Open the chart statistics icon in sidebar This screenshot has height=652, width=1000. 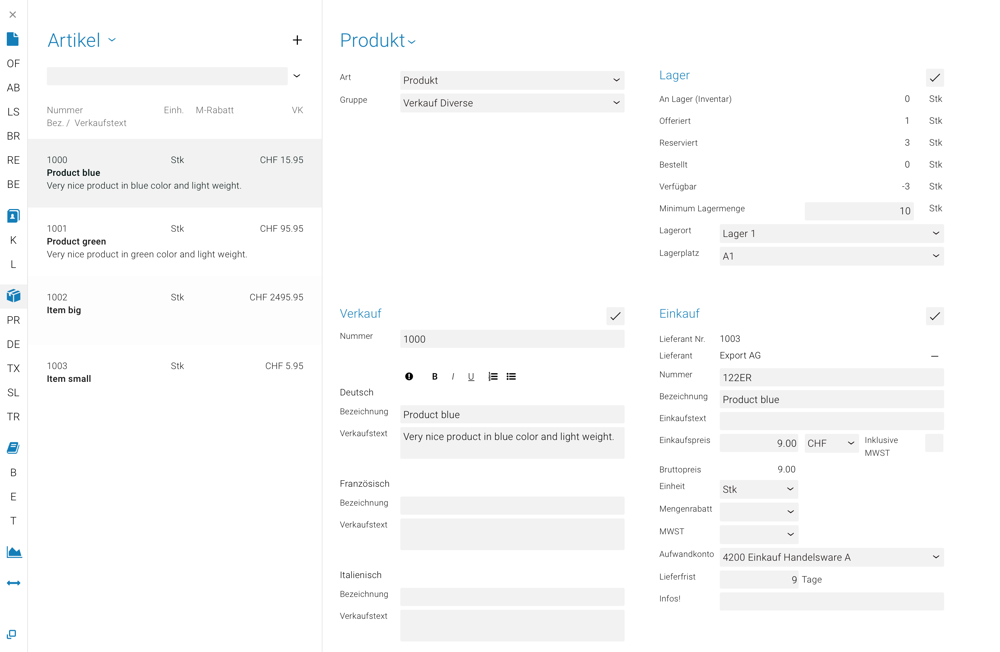pyautogui.click(x=13, y=552)
